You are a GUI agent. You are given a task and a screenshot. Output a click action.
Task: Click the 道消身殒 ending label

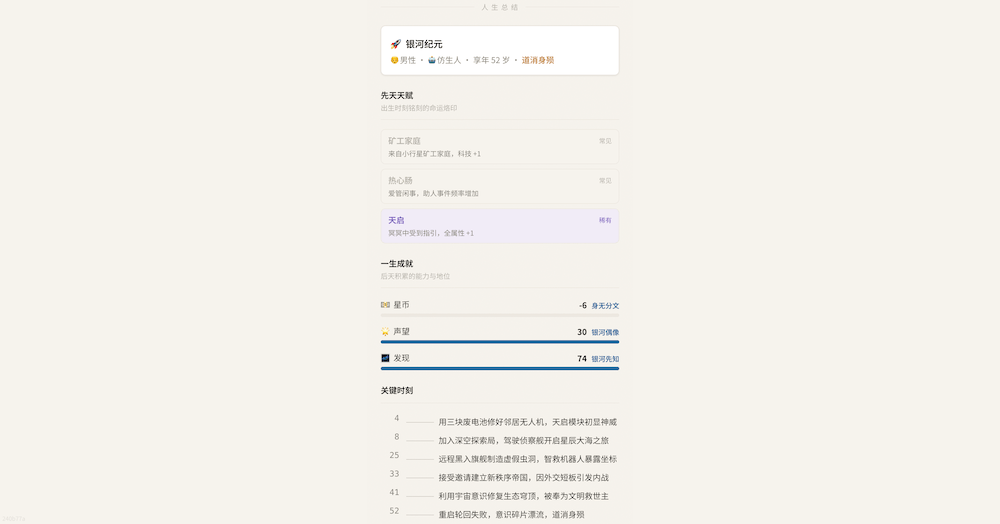click(x=538, y=60)
